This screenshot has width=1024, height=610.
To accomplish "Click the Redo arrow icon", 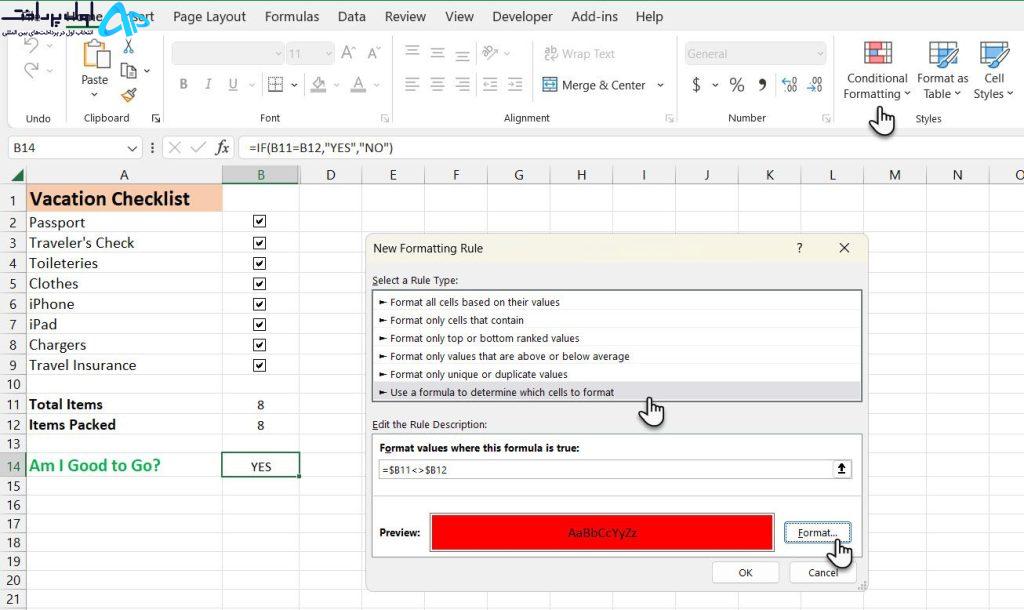I will point(31,70).
